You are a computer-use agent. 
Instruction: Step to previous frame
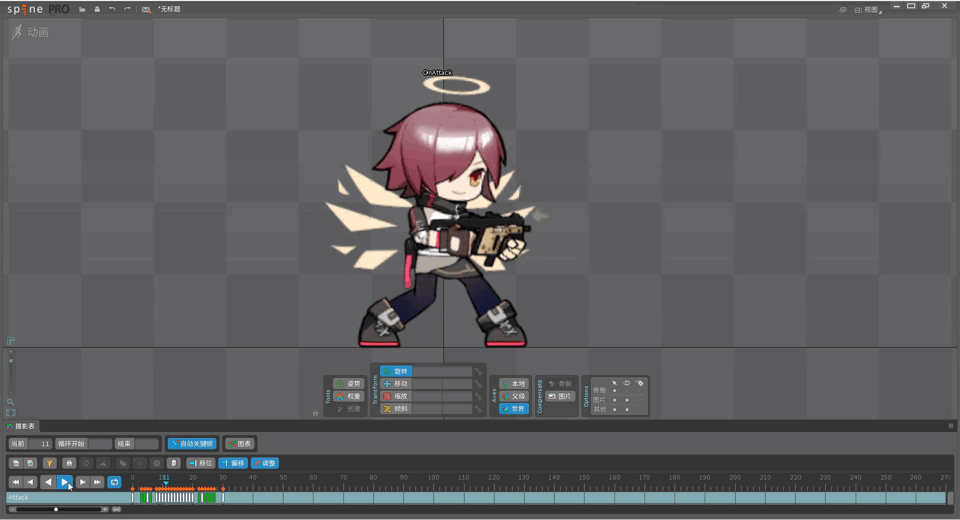coord(30,482)
